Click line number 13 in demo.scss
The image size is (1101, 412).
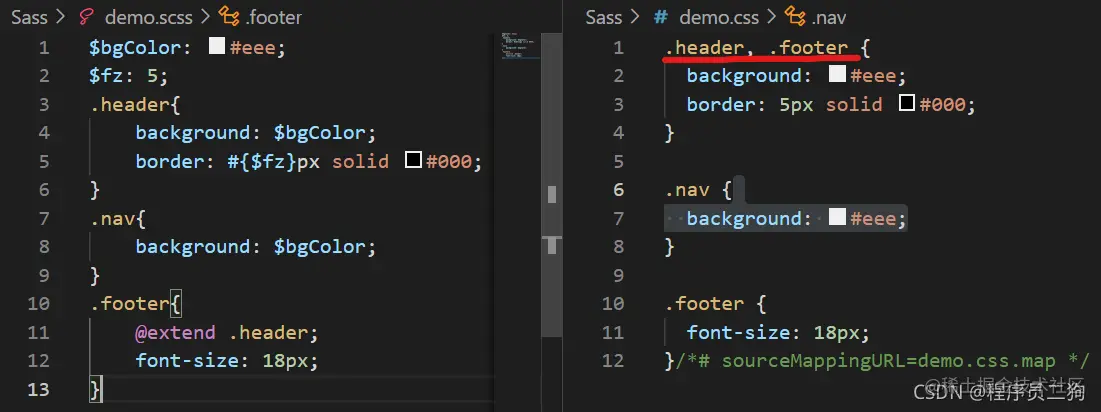[x=39, y=389]
